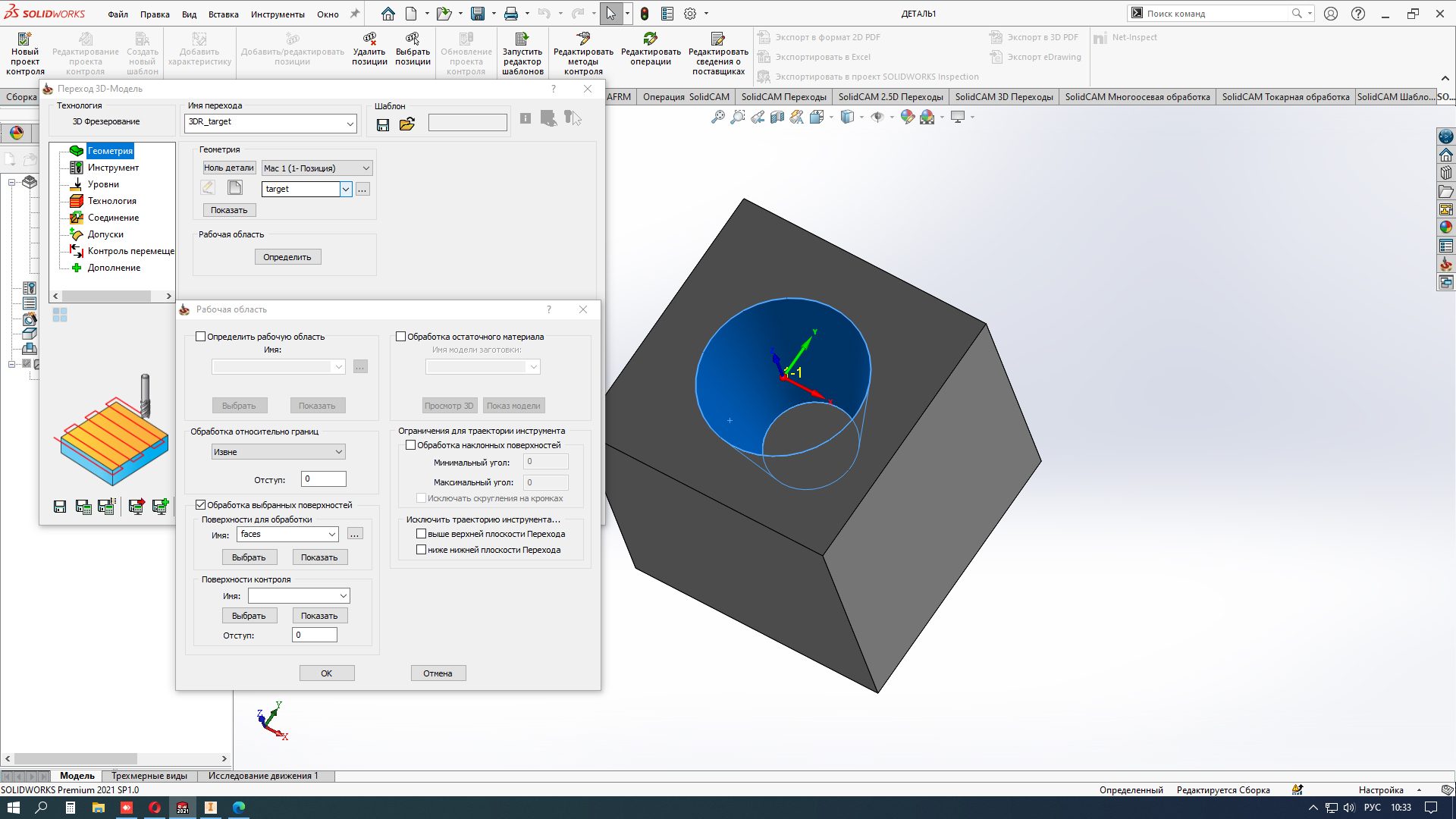Uncheck machining of selected surfaces checkbox

click(201, 505)
